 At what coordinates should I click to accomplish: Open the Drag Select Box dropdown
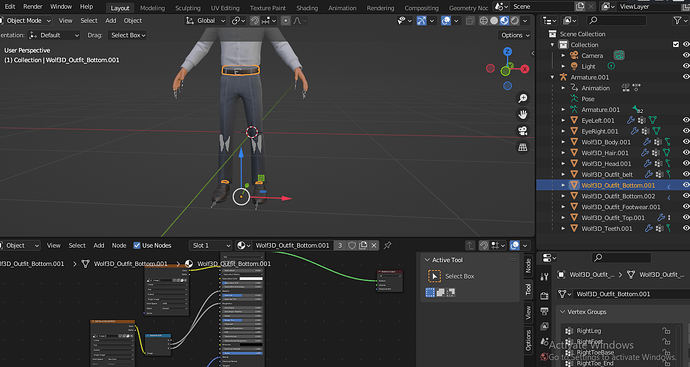pyautogui.click(x=128, y=35)
